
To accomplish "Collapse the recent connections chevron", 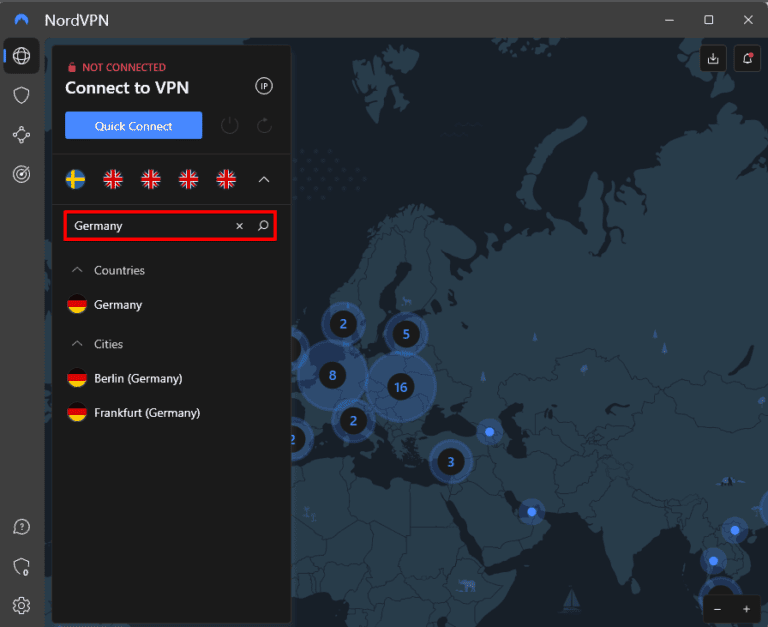I will [264, 179].
